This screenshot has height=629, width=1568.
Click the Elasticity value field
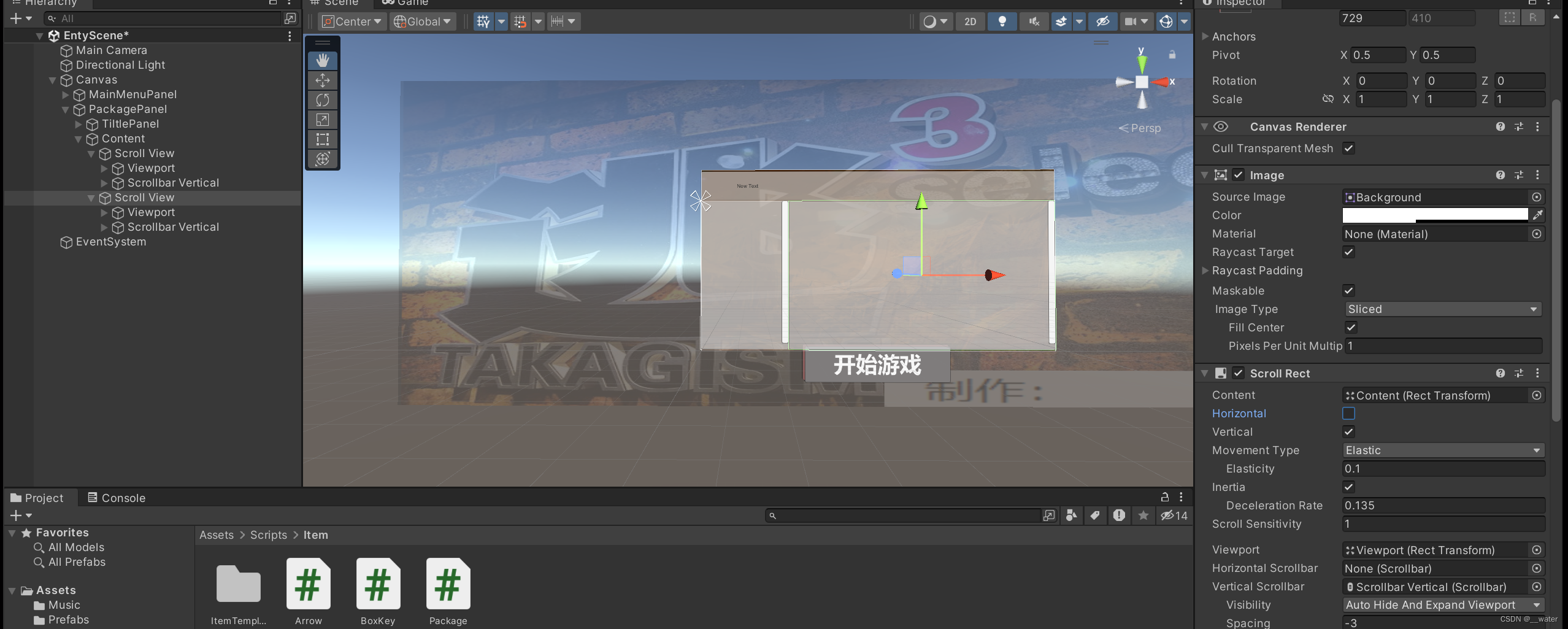click(1443, 468)
